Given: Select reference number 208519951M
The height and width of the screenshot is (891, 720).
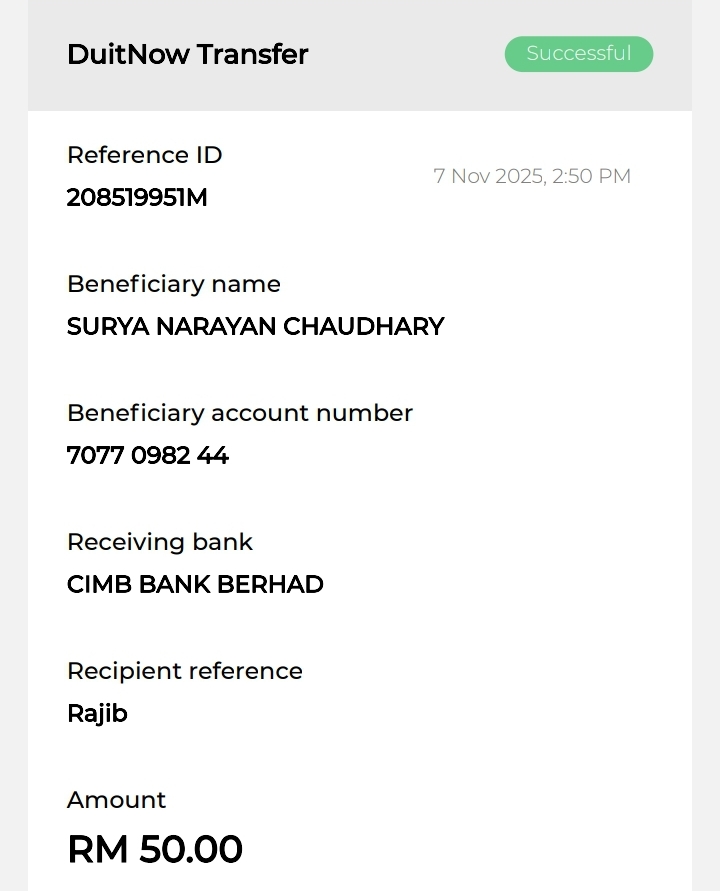Looking at the screenshot, I should coord(137,198).
